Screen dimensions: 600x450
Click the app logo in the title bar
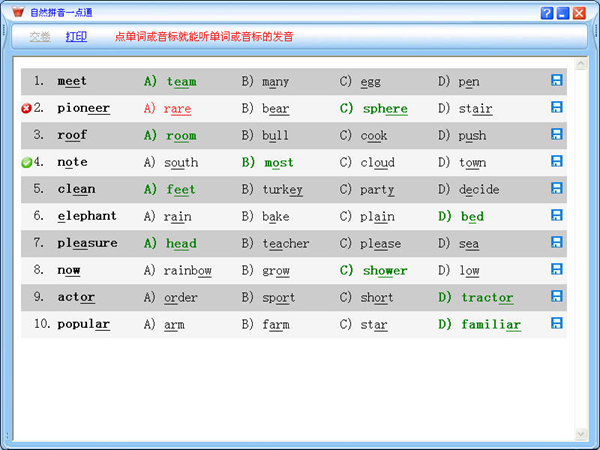(x=18, y=12)
